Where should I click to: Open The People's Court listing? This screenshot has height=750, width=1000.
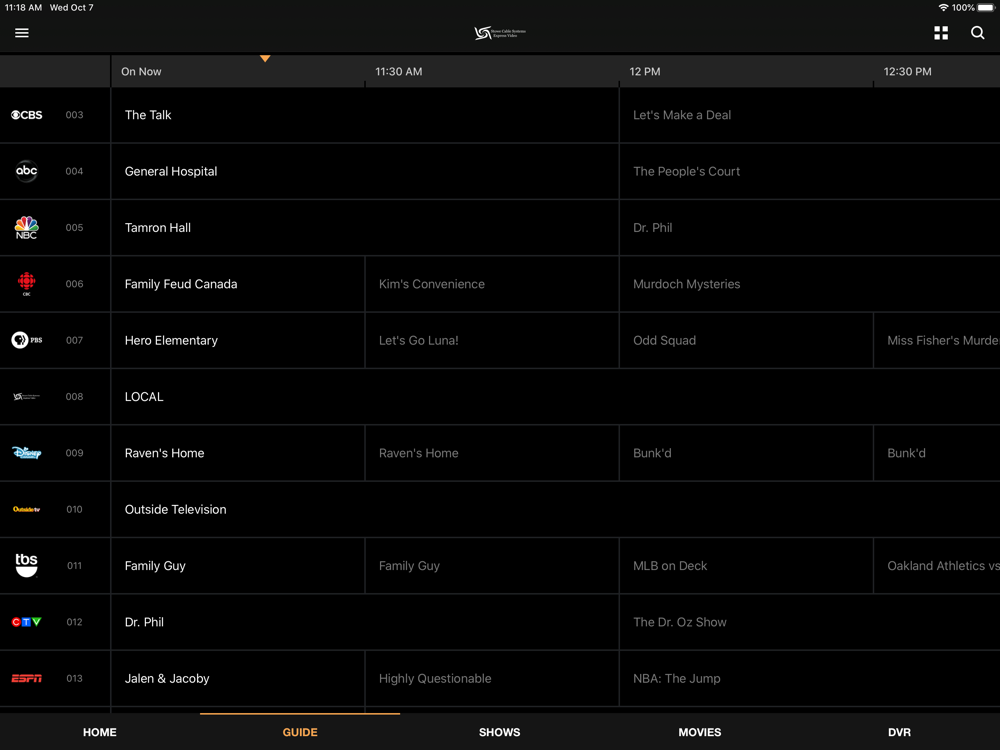(x=810, y=171)
